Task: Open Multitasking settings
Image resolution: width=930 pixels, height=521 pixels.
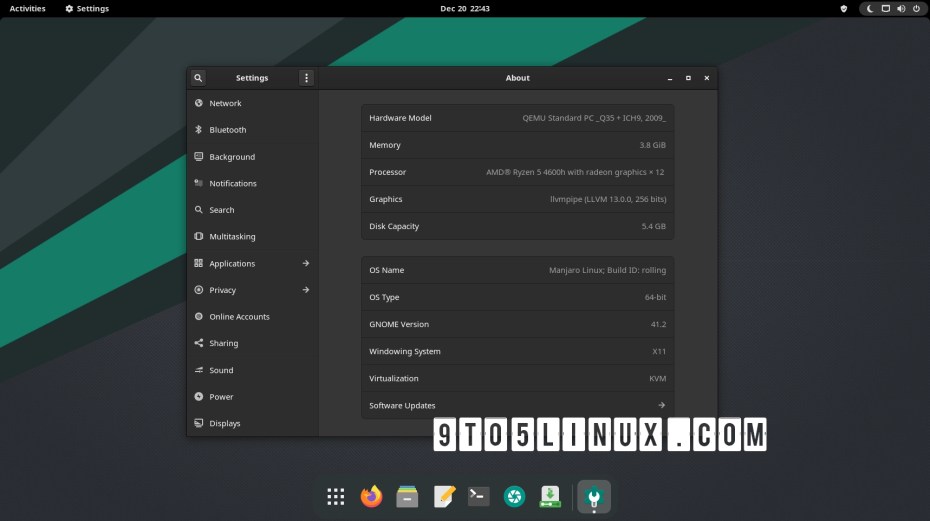Action: (253, 237)
